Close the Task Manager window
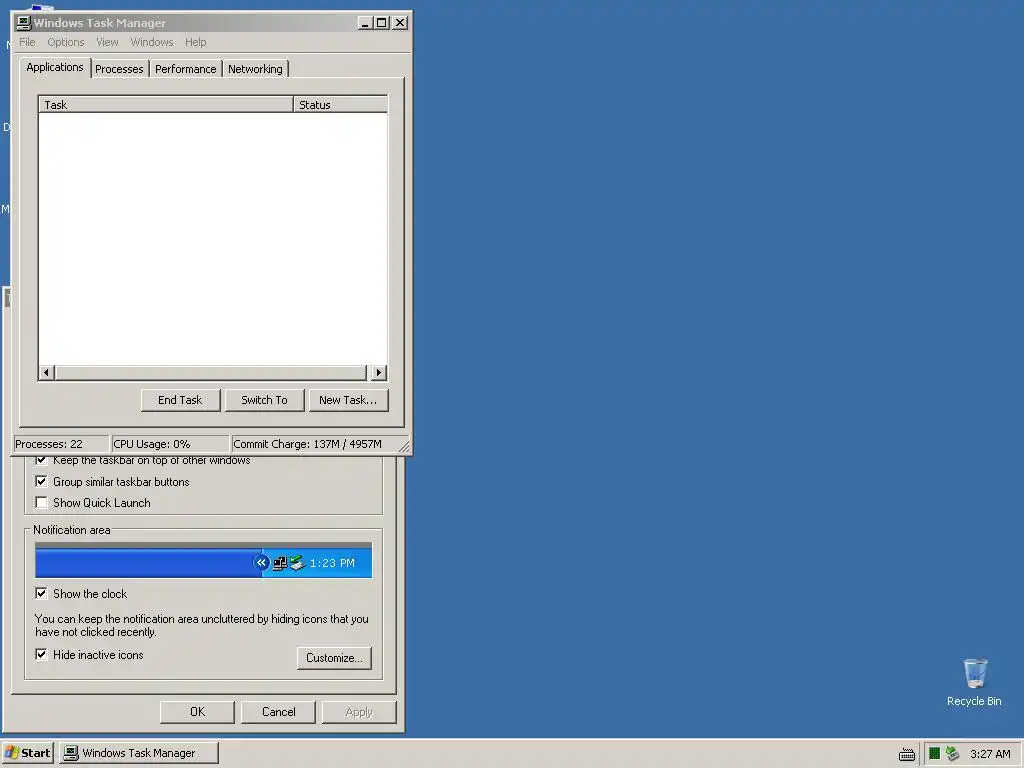 click(400, 23)
